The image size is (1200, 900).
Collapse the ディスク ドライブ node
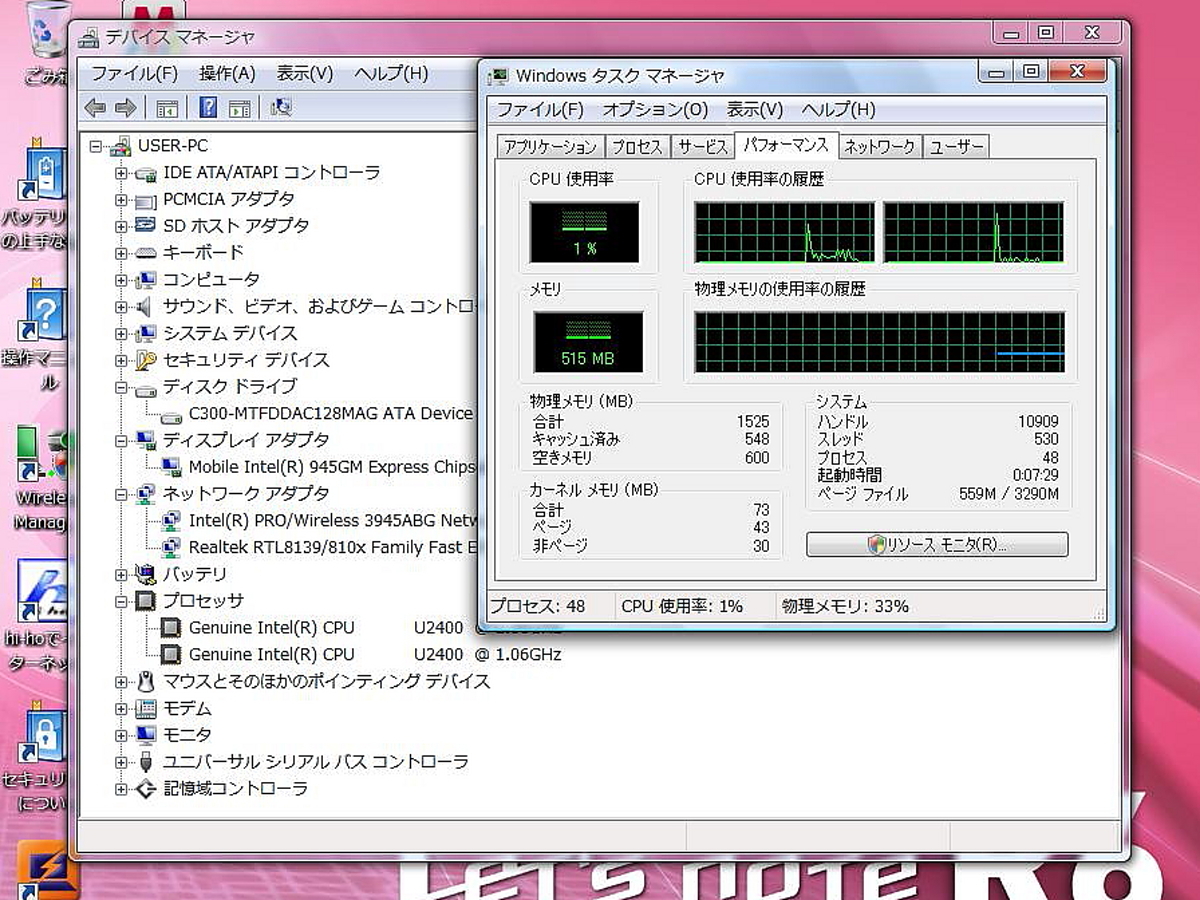122,387
